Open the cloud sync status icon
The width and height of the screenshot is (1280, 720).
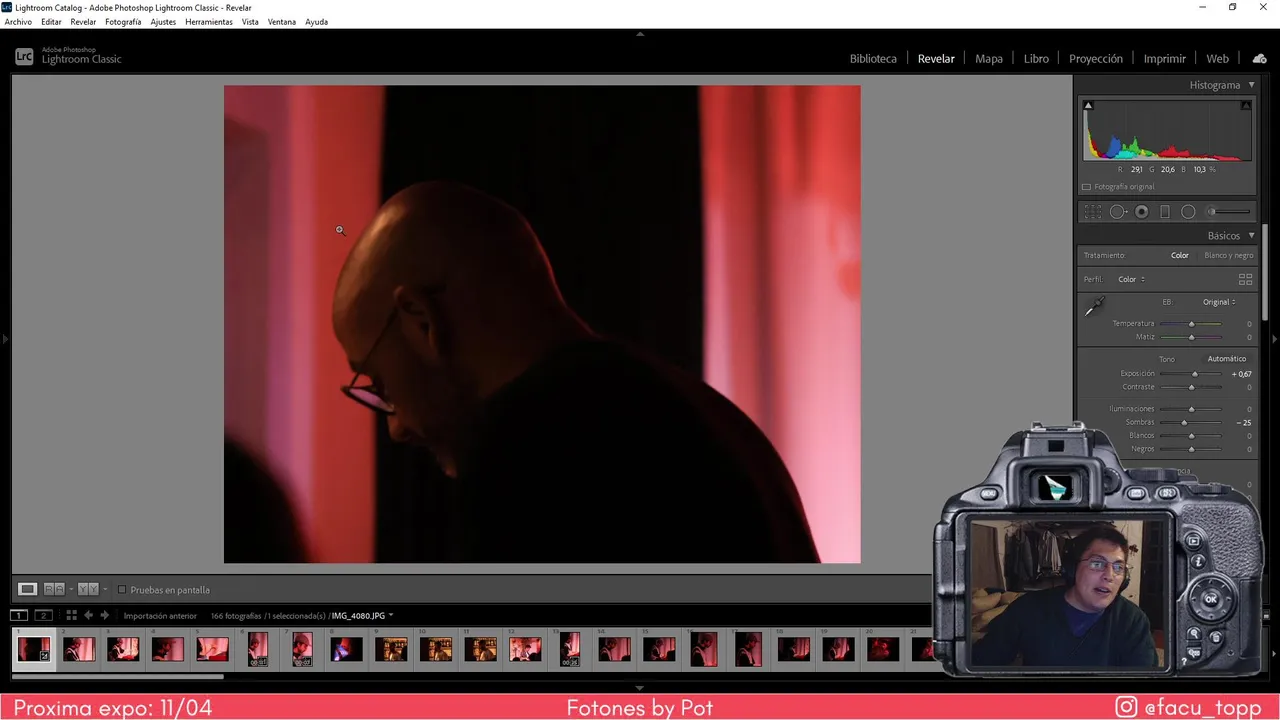coord(1259,58)
